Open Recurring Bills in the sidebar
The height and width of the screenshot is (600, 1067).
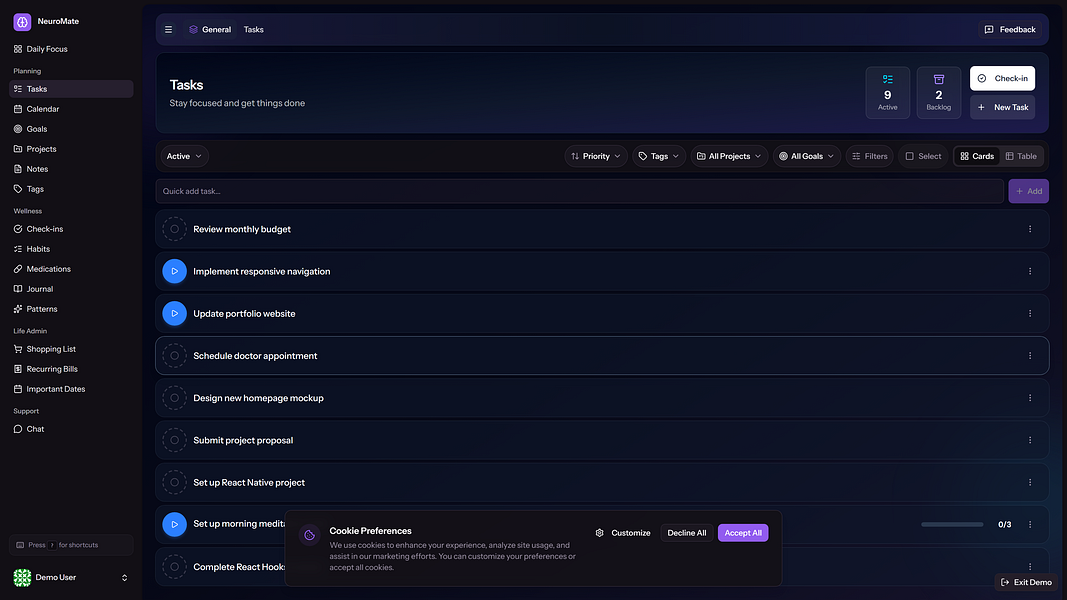point(71,369)
